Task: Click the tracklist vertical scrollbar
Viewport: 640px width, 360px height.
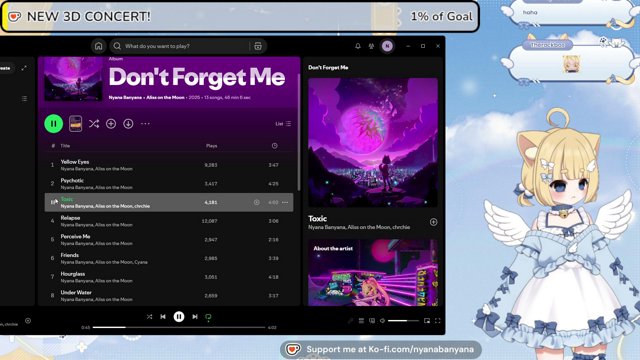Action: 299,132
